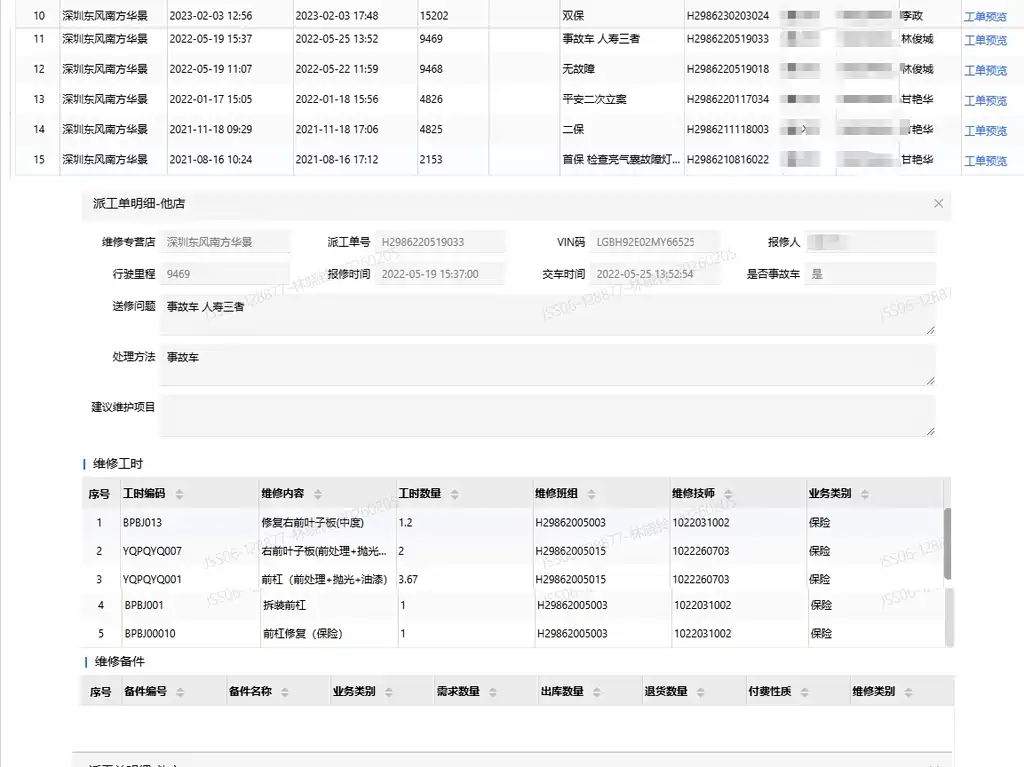Click sort icon beside 维修内容 header
Viewport: 1024px width, 767px height.
click(317, 494)
